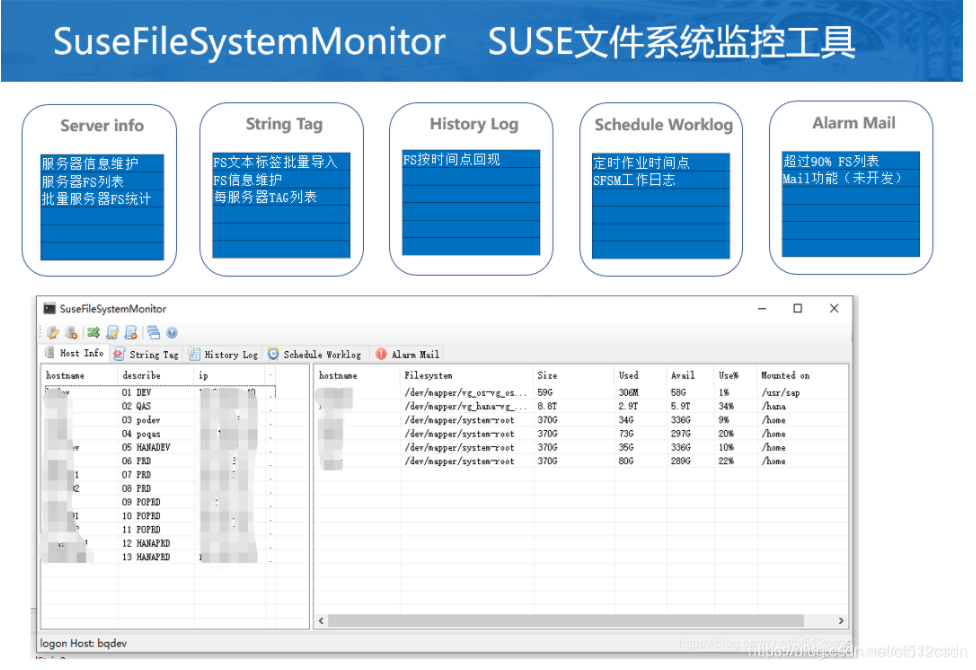Click the 73G used cell
Screen dimensions: 976x670
click(626, 434)
